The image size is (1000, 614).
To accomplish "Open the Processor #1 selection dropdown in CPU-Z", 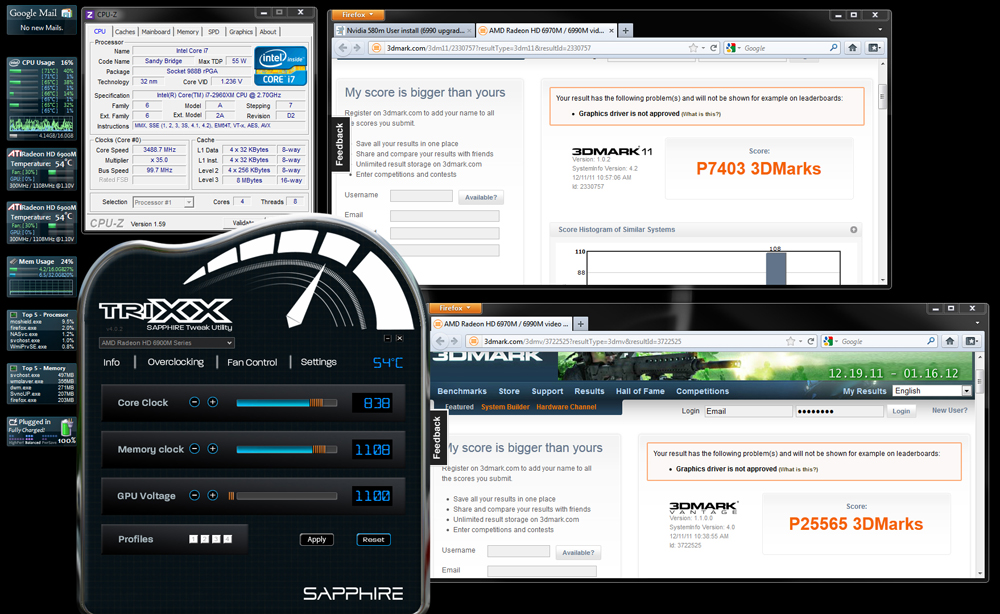I will tap(163, 202).
